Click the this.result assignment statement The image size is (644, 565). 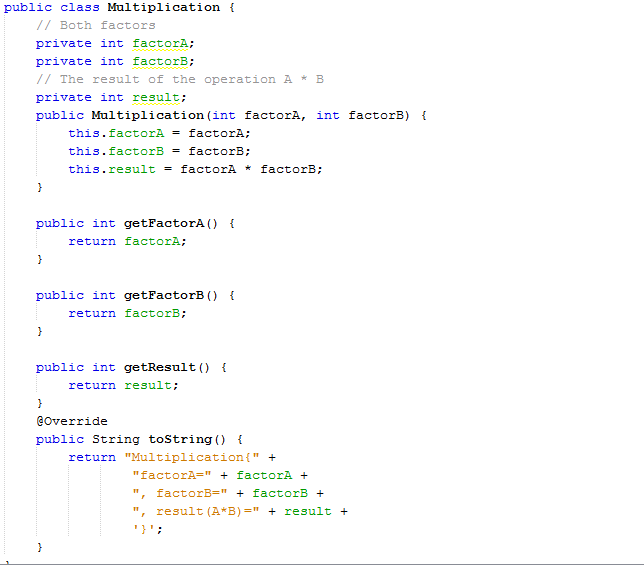pos(195,169)
